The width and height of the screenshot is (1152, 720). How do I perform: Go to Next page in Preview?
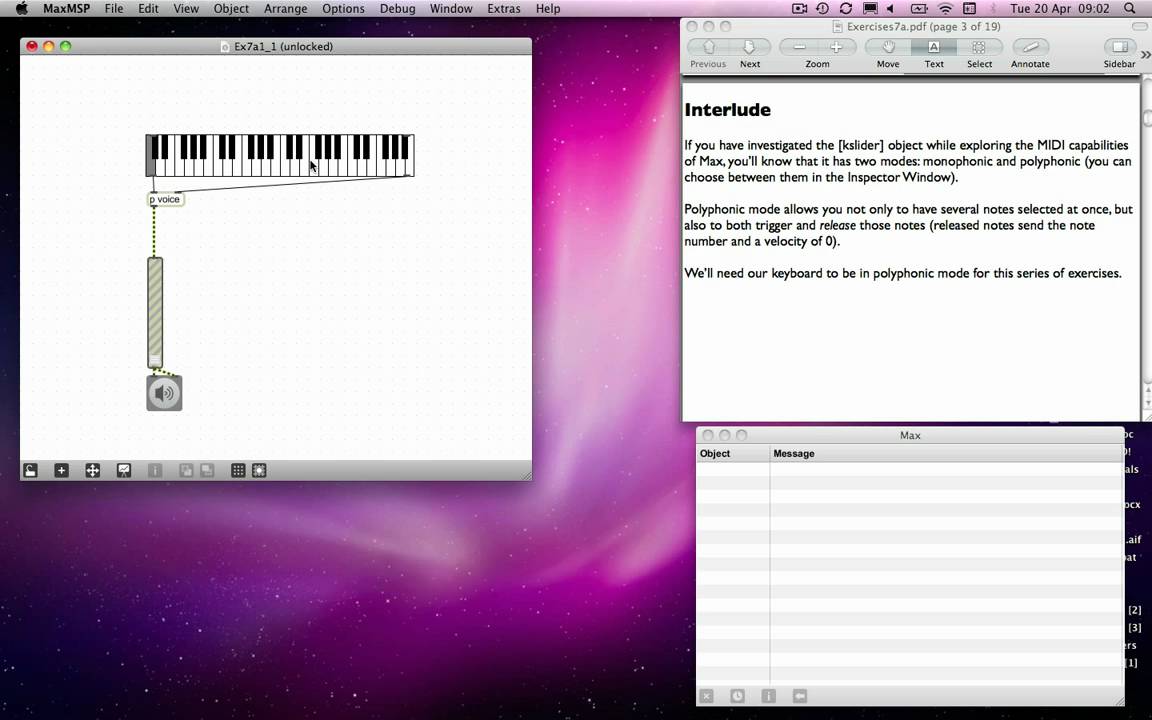pos(749,47)
